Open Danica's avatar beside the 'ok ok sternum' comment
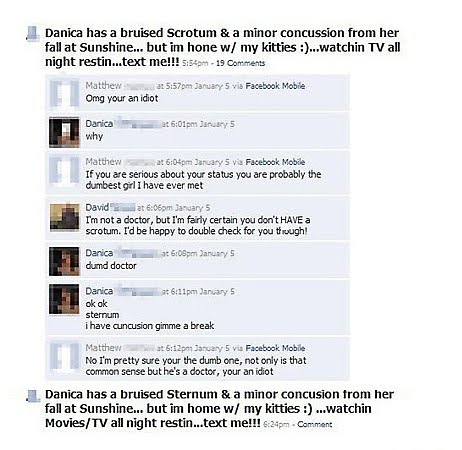Viewport: 462px width, 450px height. pos(64,299)
